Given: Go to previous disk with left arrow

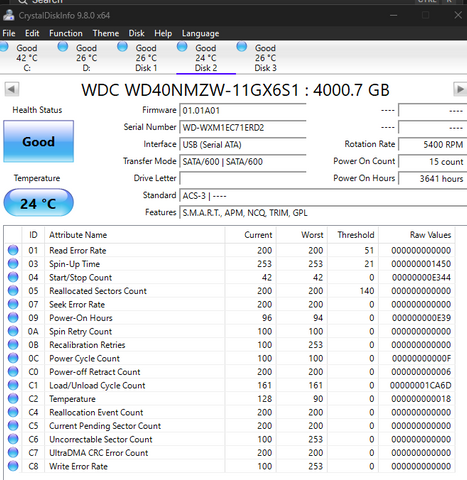Looking at the screenshot, I should pyautogui.click(x=12, y=89).
